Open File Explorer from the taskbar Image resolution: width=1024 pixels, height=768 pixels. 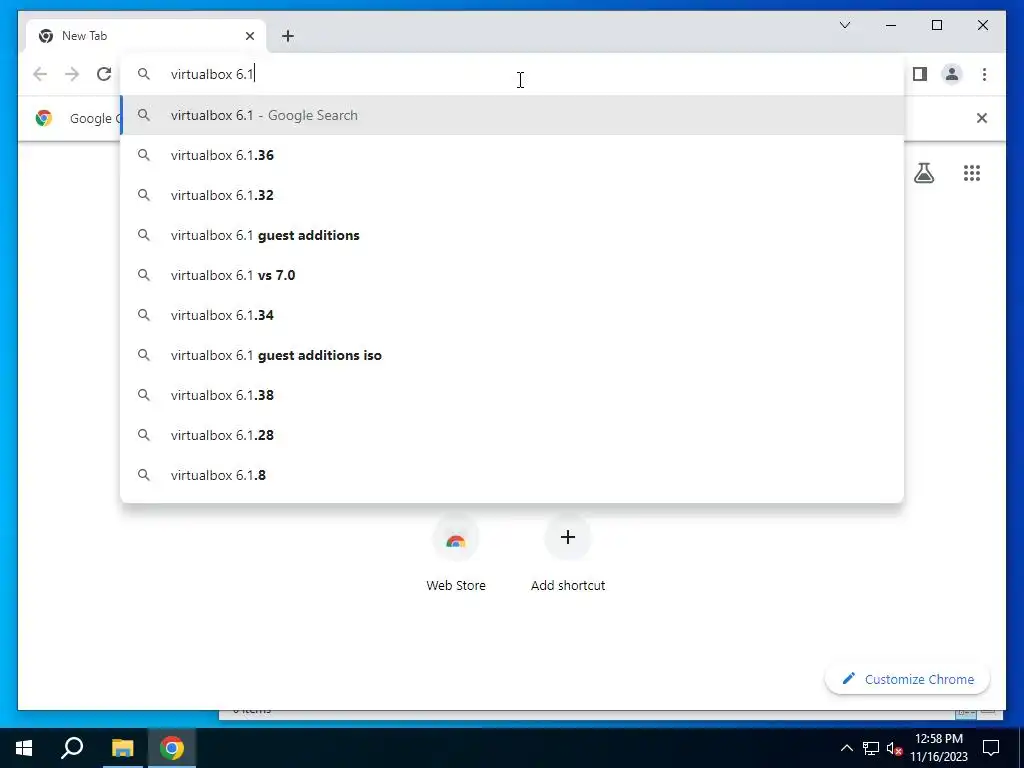(122, 748)
